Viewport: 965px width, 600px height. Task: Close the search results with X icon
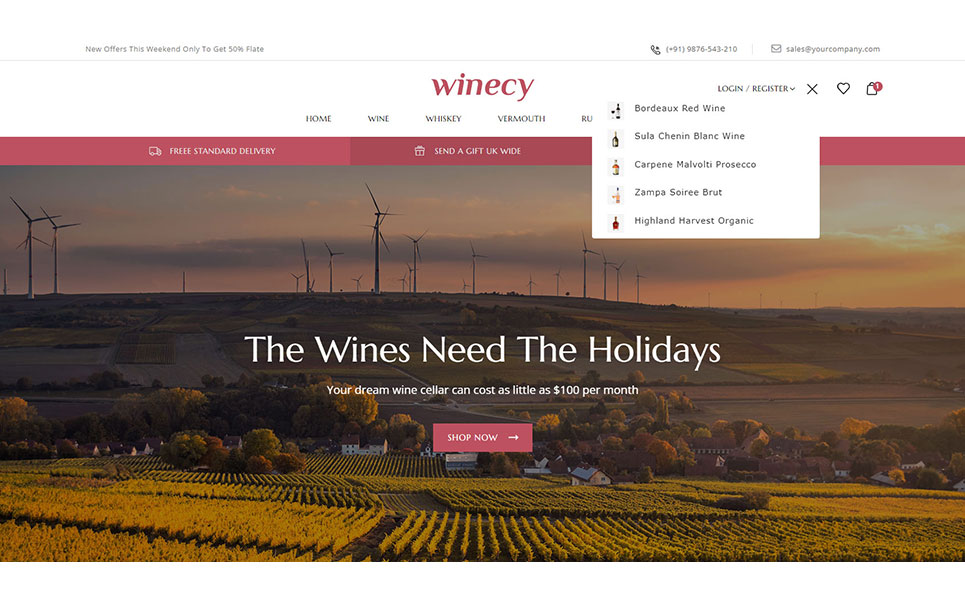click(812, 89)
